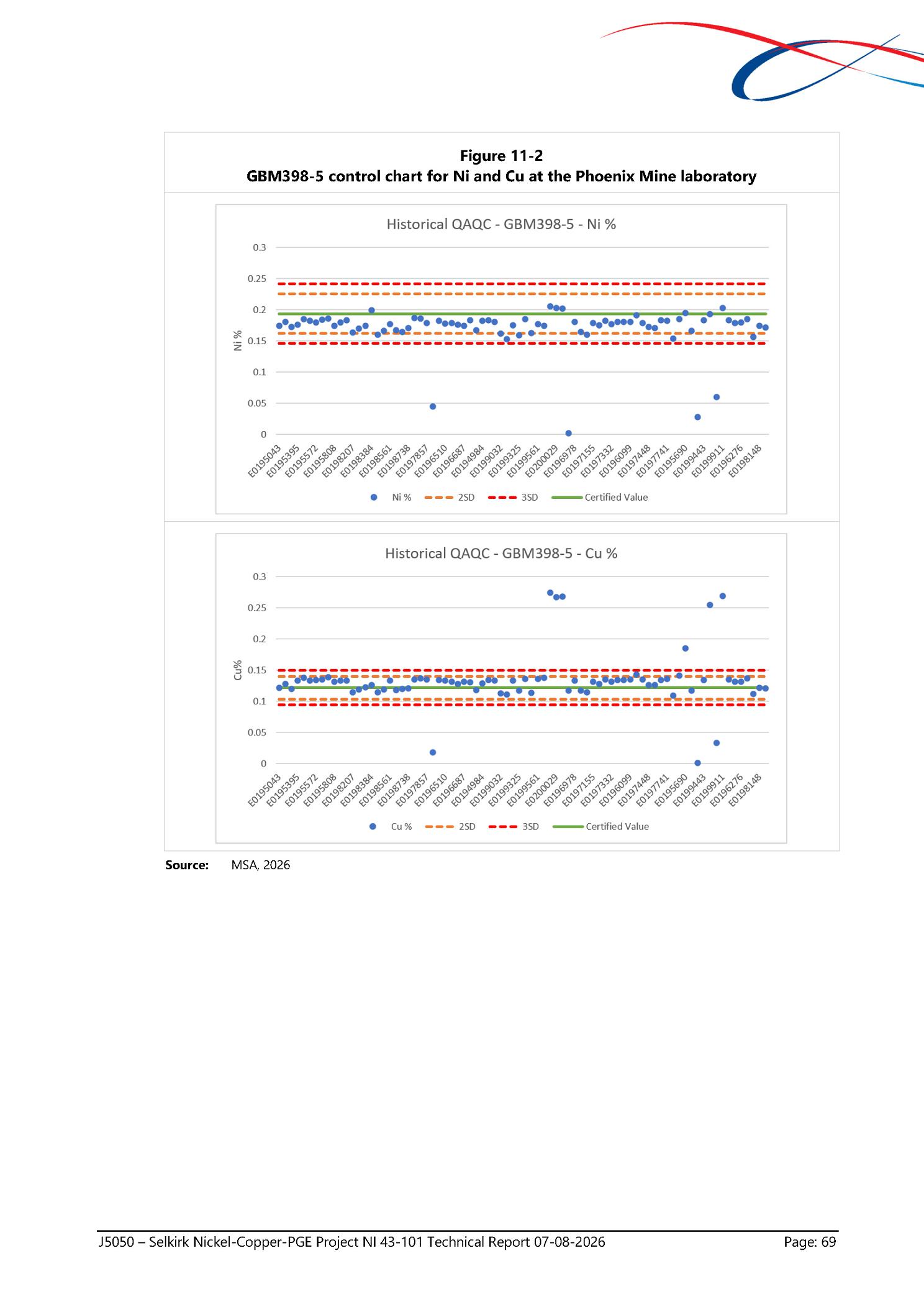Click "0.25" on the Ni chart y-axis

(x=257, y=278)
